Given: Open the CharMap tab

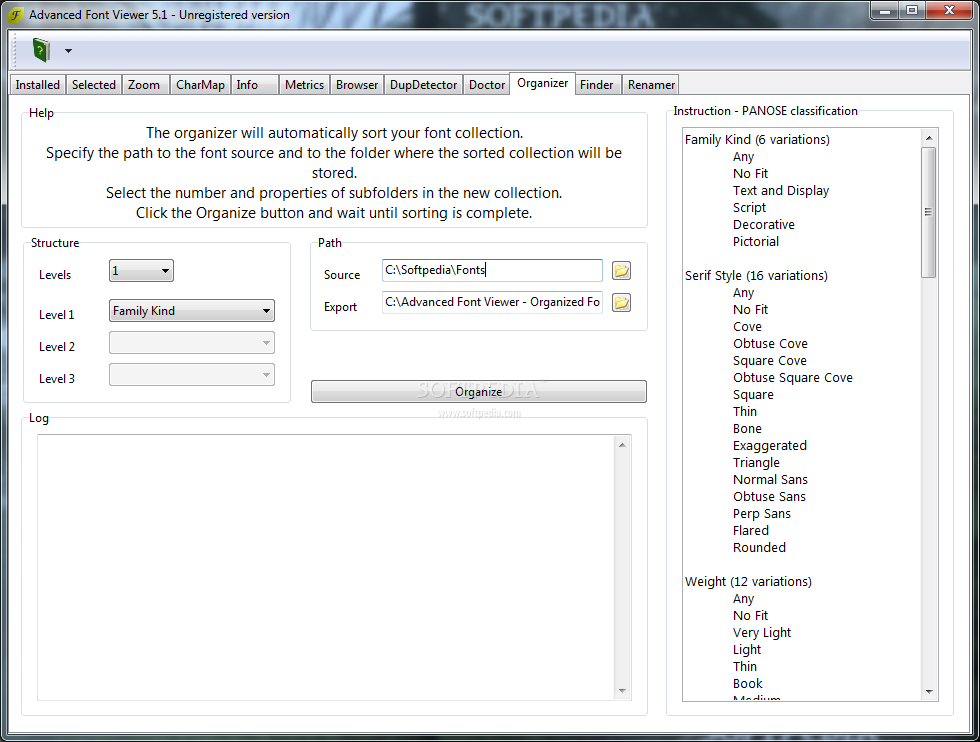Looking at the screenshot, I should [200, 84].
